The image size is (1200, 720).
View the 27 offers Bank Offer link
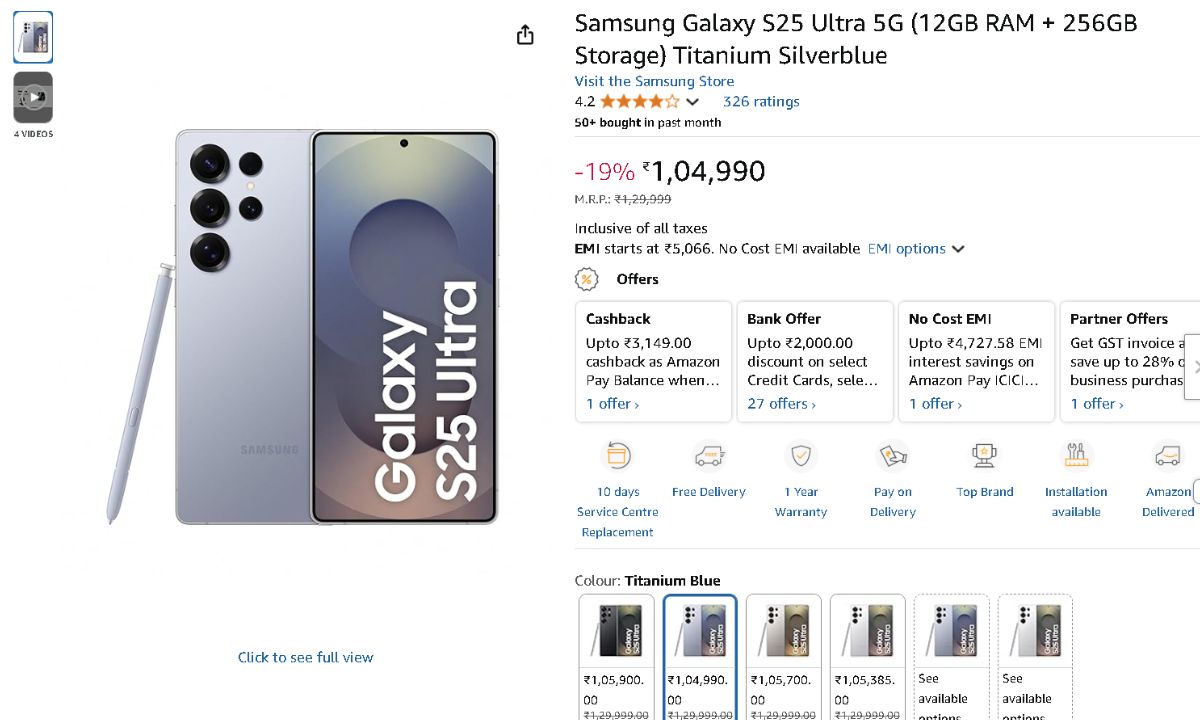781,404
